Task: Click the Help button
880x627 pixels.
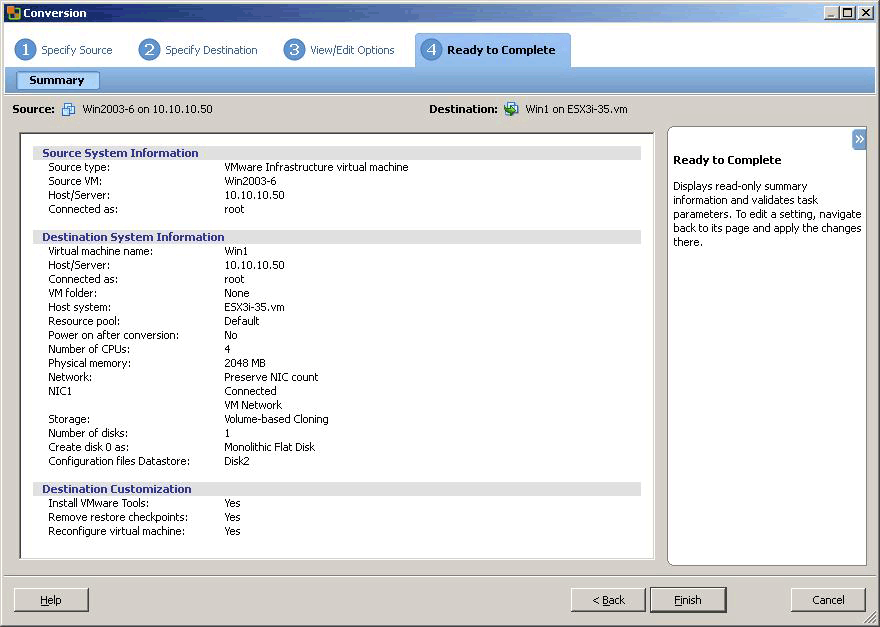Action: [51, 600]
